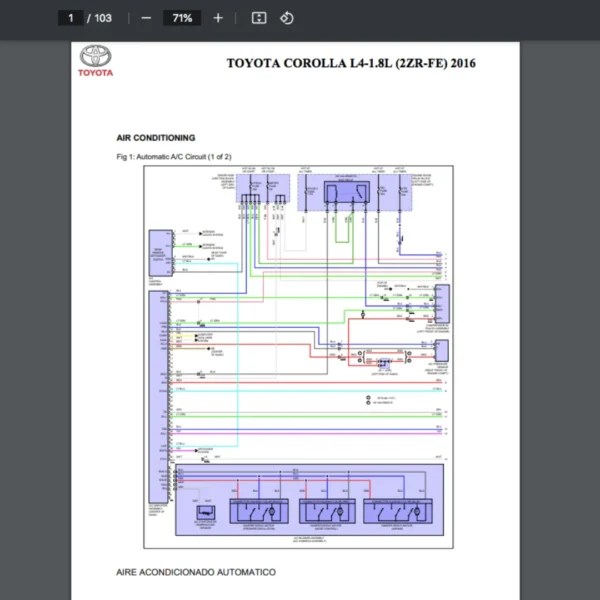
Task: Click the TOYOTA COROLLA L4-1.8L document title
Action: coord(351,64)
